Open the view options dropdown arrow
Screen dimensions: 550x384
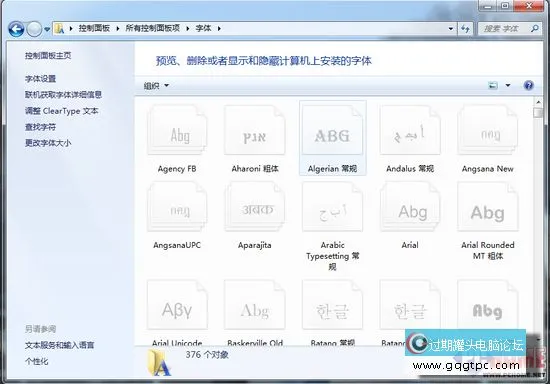coord(508,85)
